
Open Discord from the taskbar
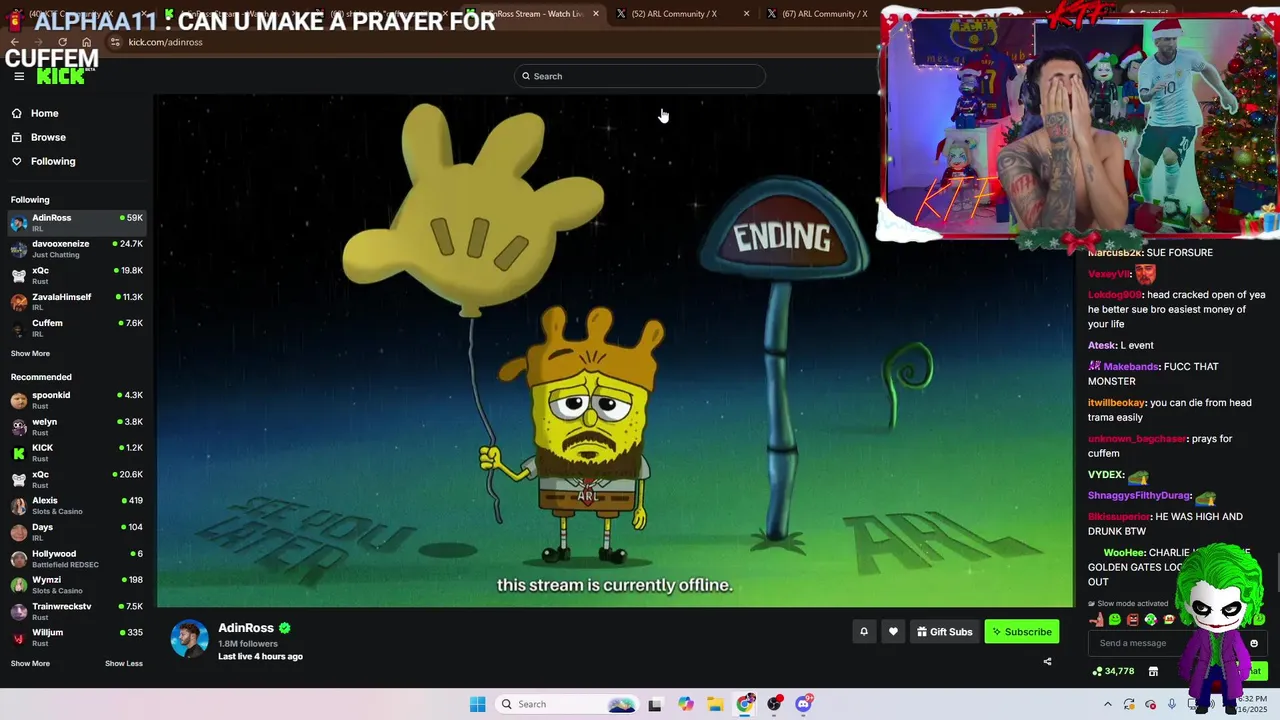(804, 704)
